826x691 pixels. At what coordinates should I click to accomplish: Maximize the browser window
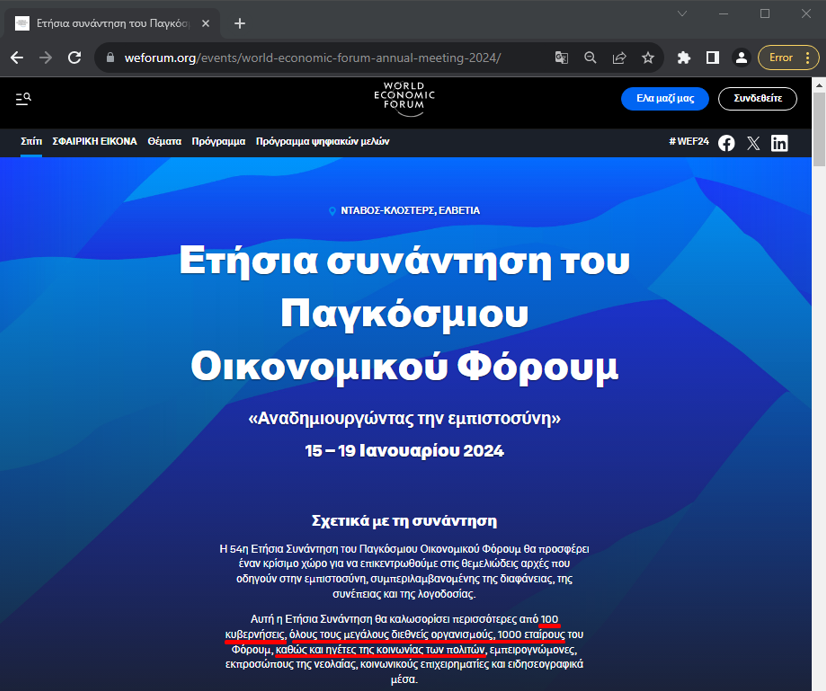(765, 14)
